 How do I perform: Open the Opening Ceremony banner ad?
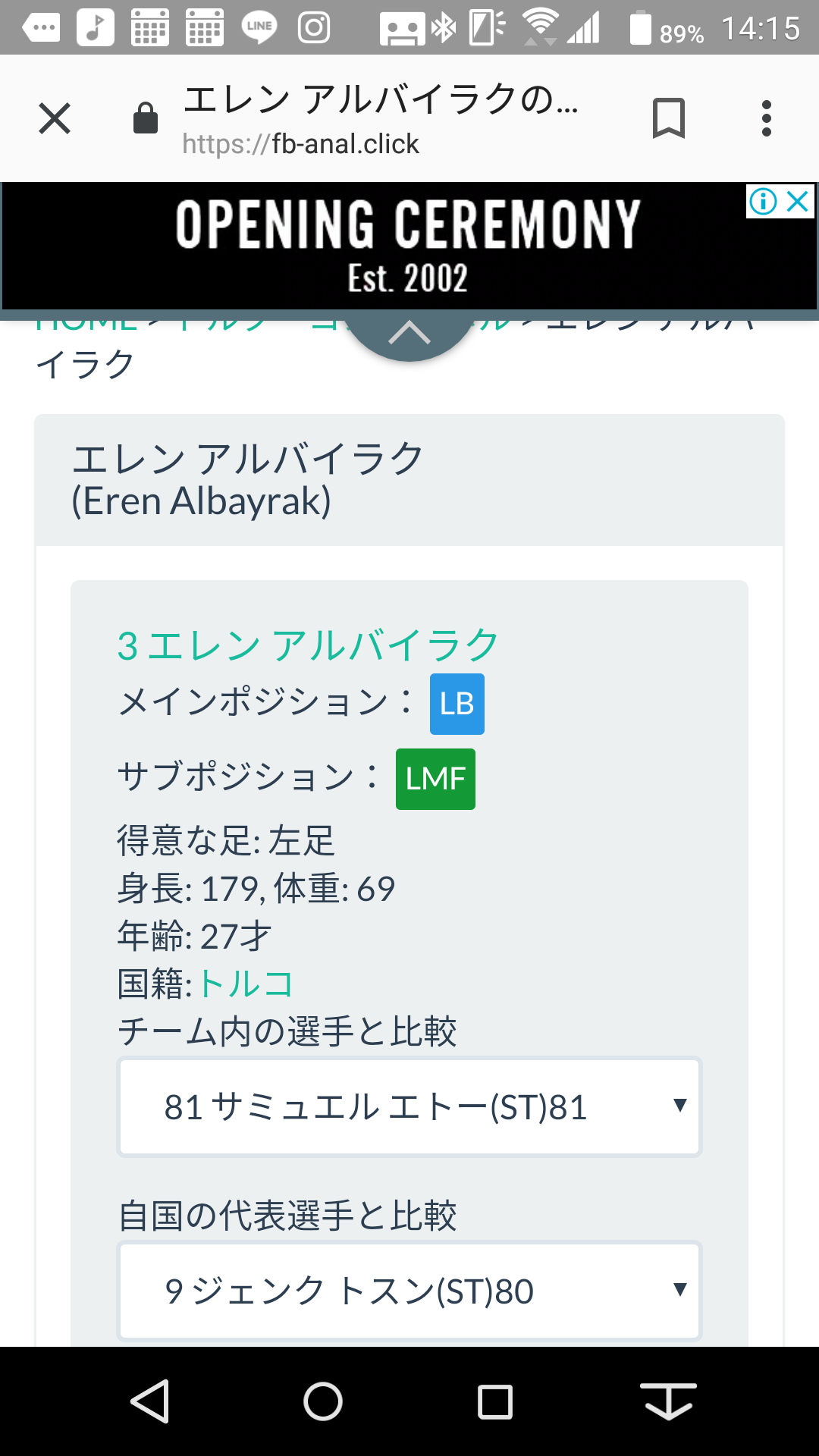[408, 246]
